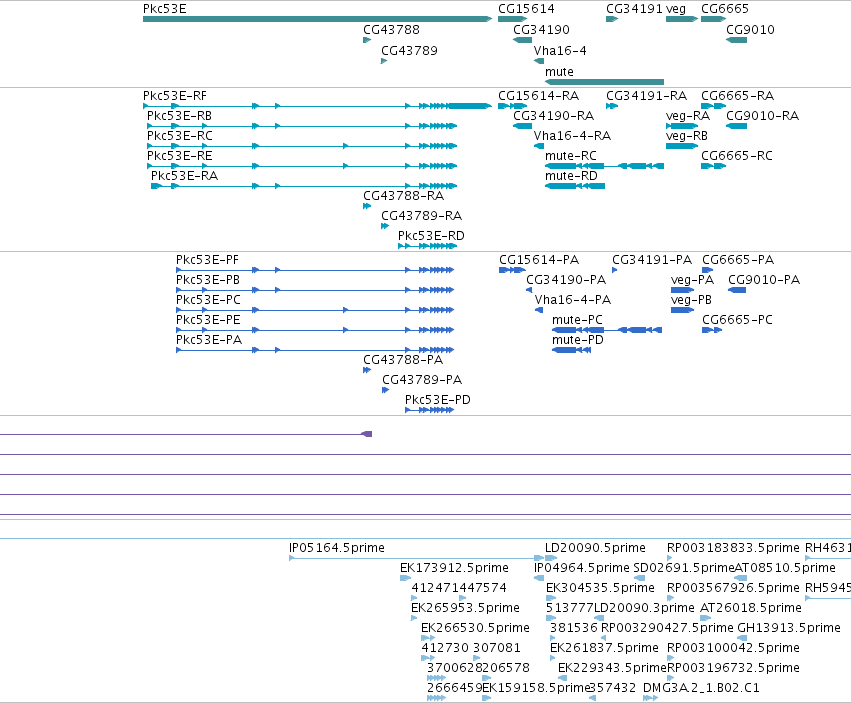Open the Pkc53E-RF transcript label
Screen dimensions: 851x703
pyautogui.click(x=175, y=96)
